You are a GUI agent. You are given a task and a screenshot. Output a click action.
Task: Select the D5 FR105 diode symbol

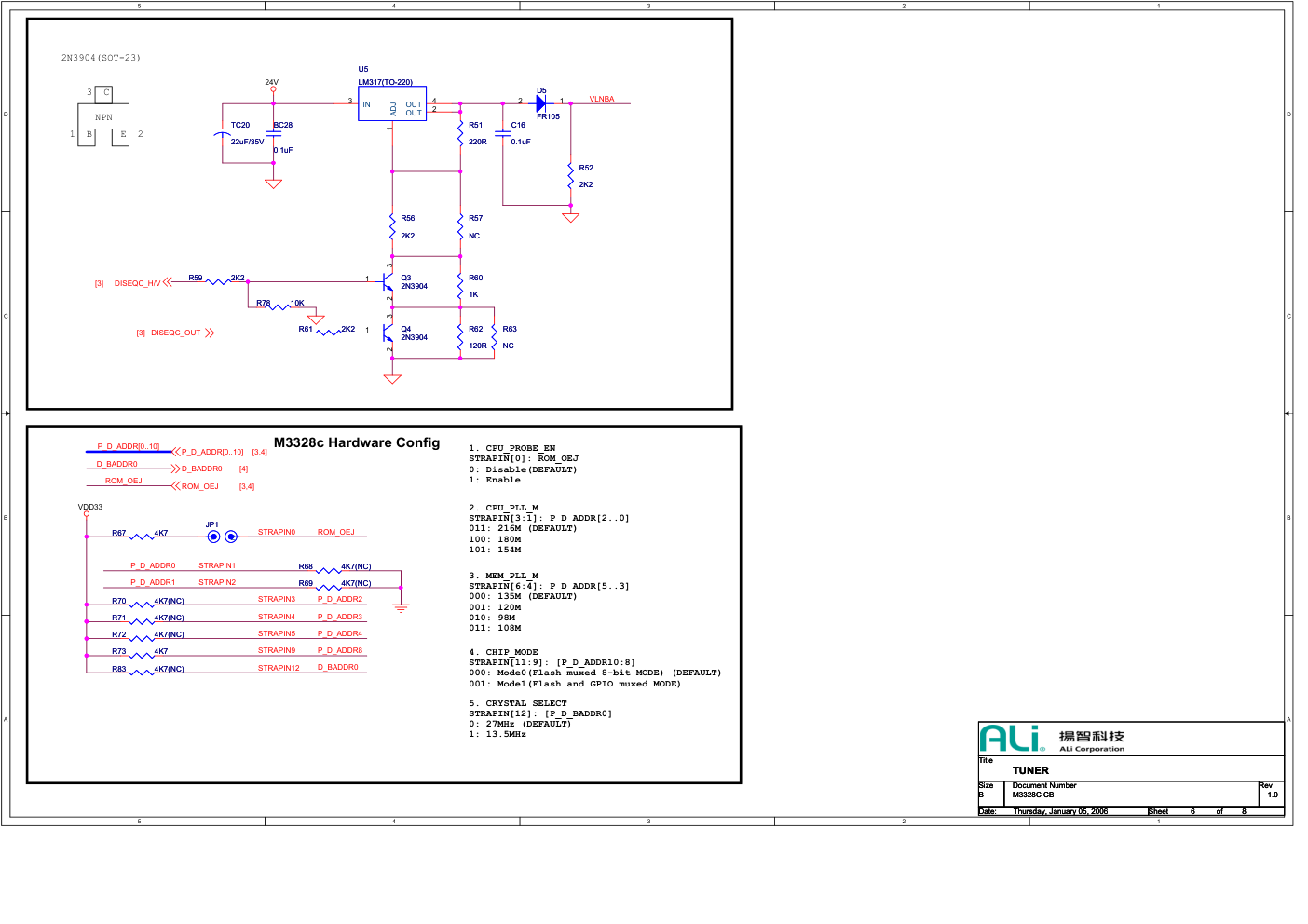(541, 103)
